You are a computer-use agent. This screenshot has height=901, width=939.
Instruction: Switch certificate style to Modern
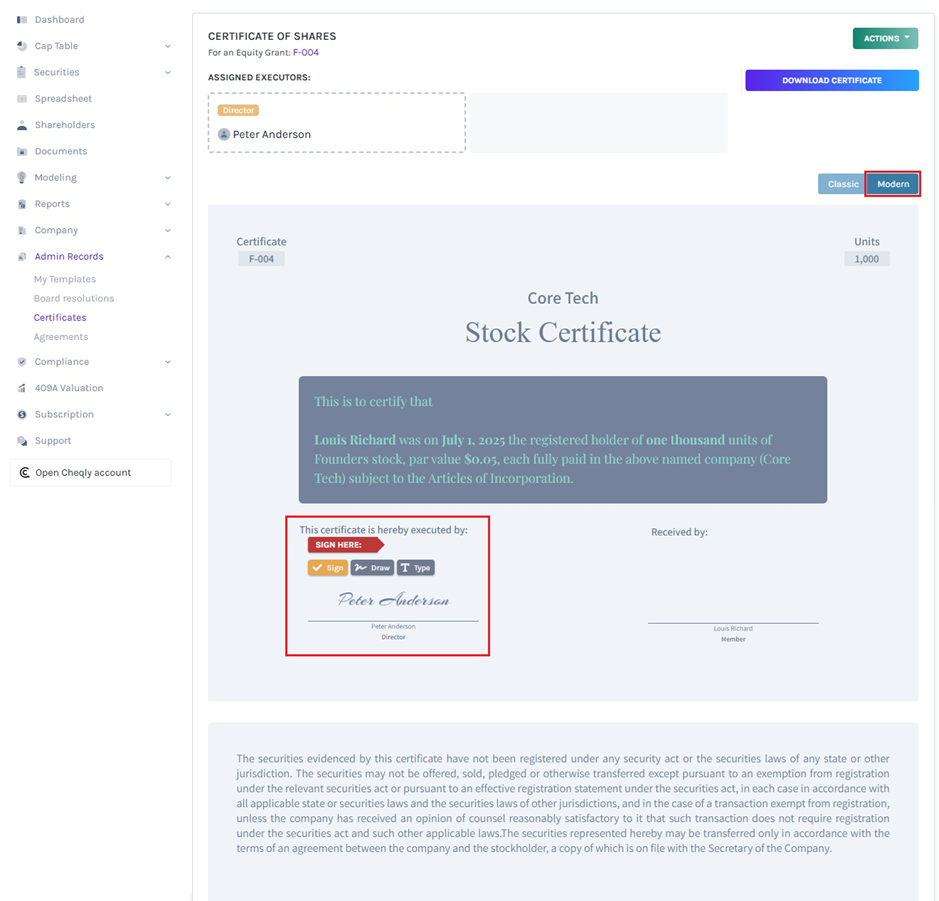click(893, 184)
